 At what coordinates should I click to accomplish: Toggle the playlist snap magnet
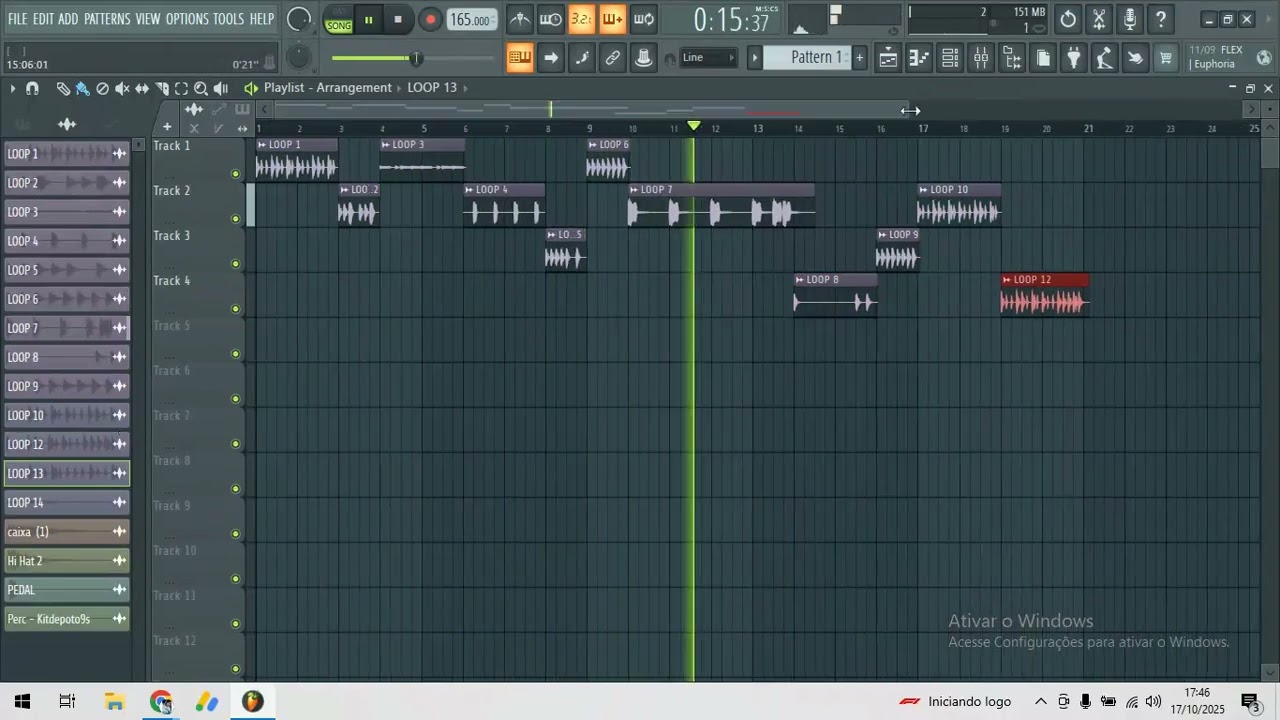click(x=32, y=89)
